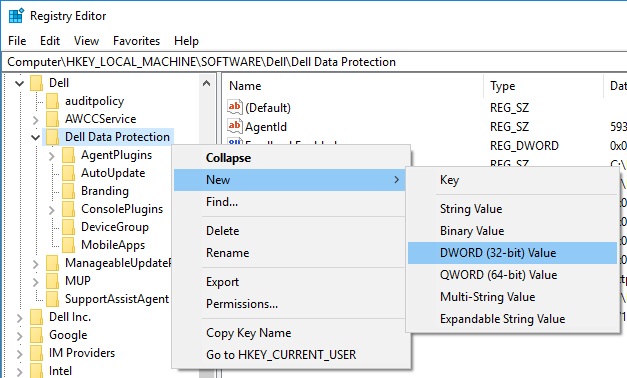The width and height of the screenshot is (627, 378).
Task: Click the AWCCService folder icon
Action: pyautogui.click(x=52, y=119)
